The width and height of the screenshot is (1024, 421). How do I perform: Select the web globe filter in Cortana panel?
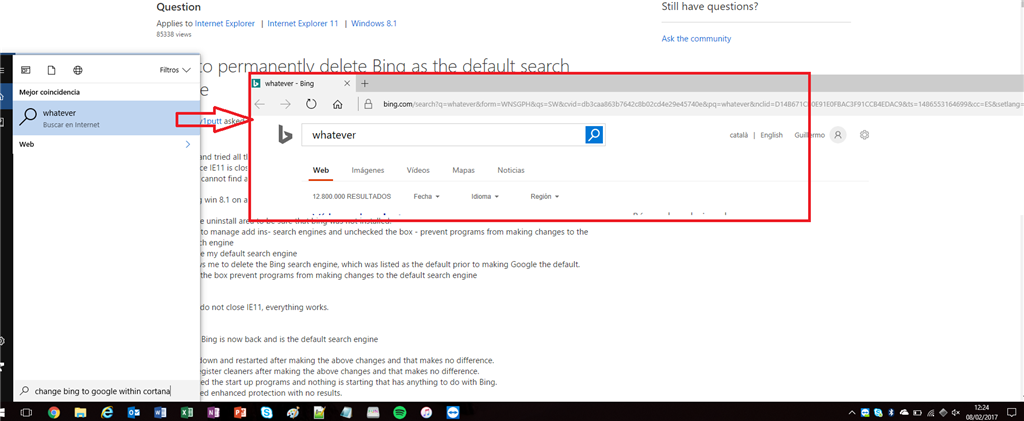click(x=78, y=70)
